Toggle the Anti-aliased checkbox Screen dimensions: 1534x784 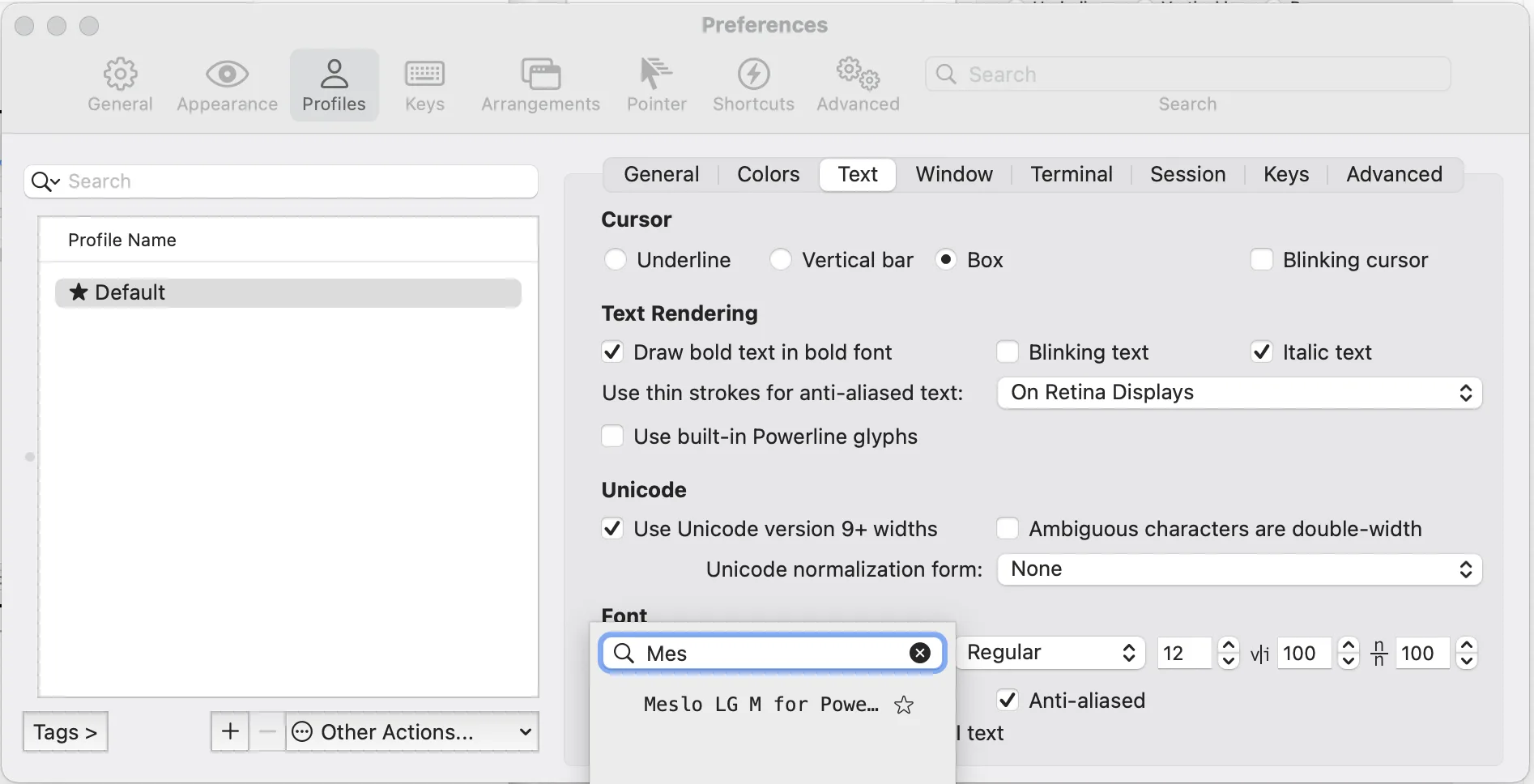[1008, 700]
